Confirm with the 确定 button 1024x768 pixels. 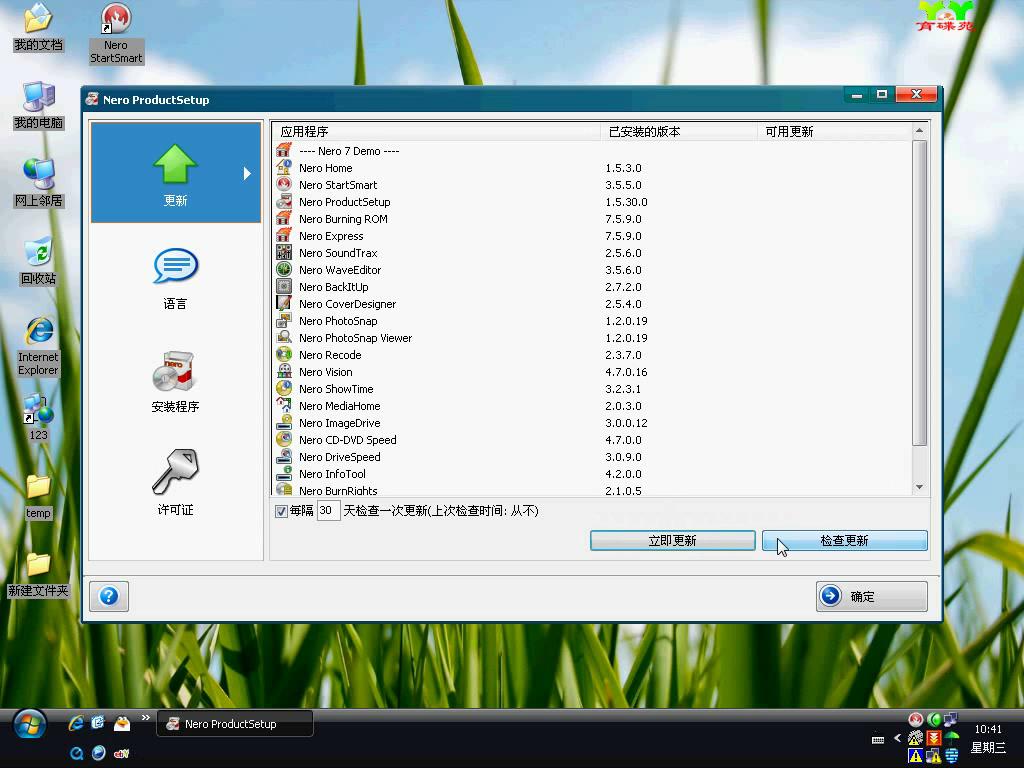click(x=872, y=596)
